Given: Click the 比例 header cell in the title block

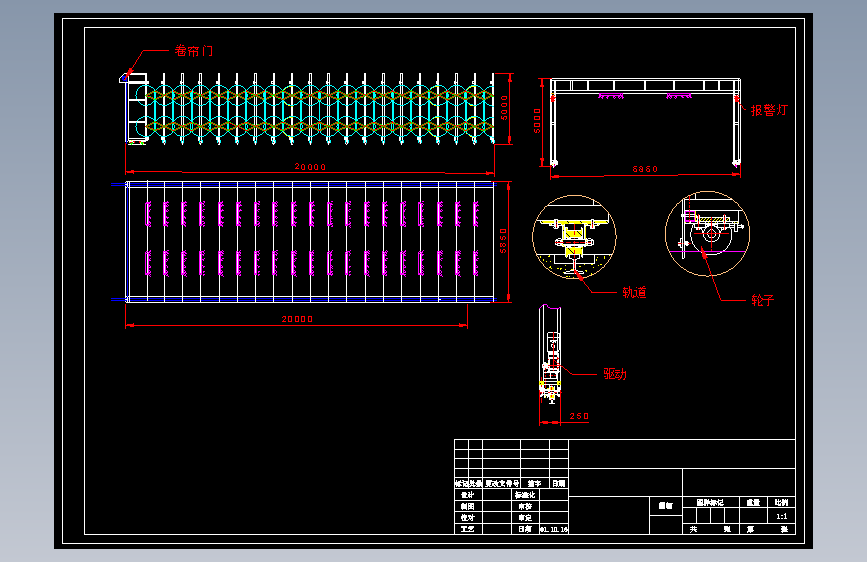Looking at the screenshot, I should coord(781,502).
